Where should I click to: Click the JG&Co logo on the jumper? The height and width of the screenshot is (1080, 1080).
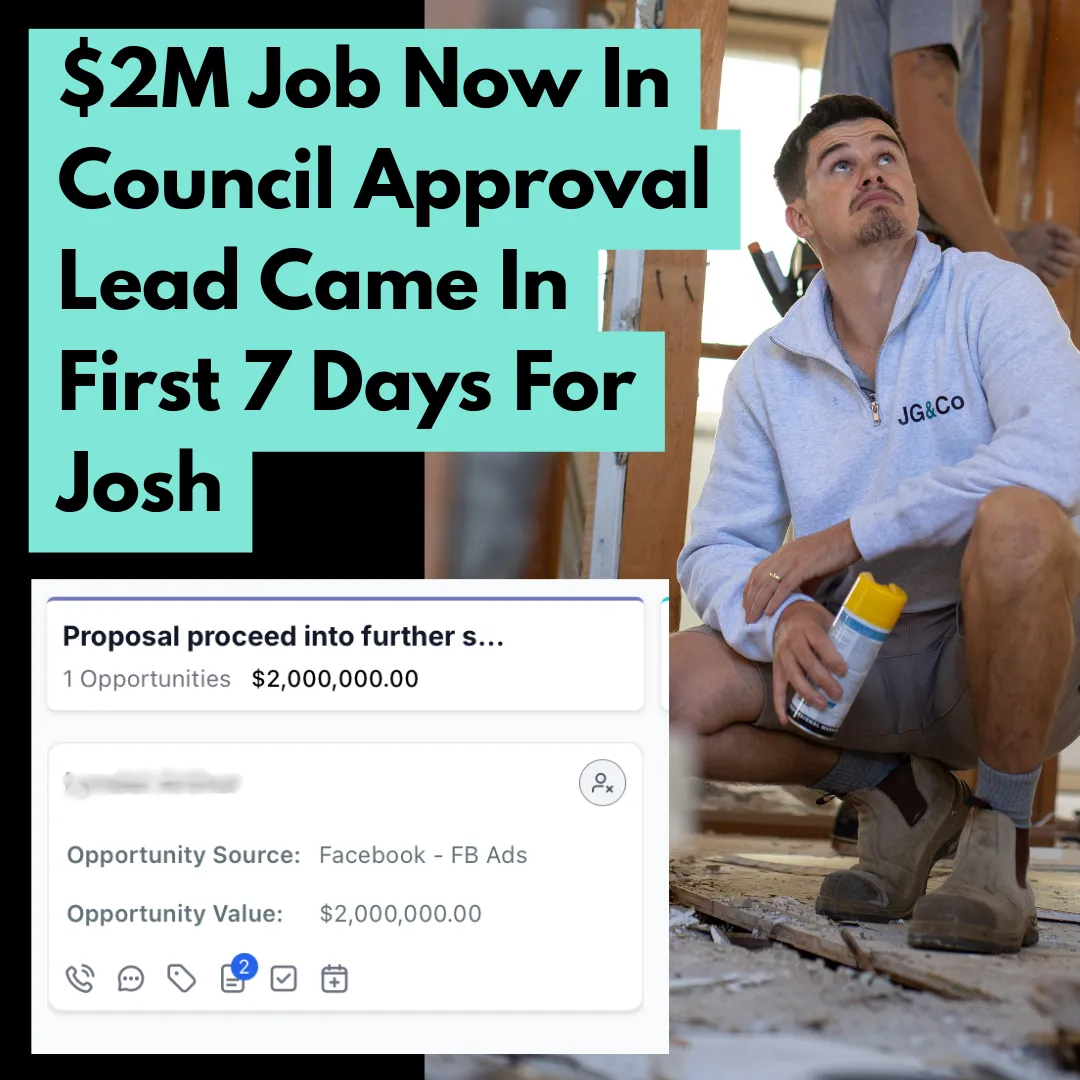(x=931, y=409)
